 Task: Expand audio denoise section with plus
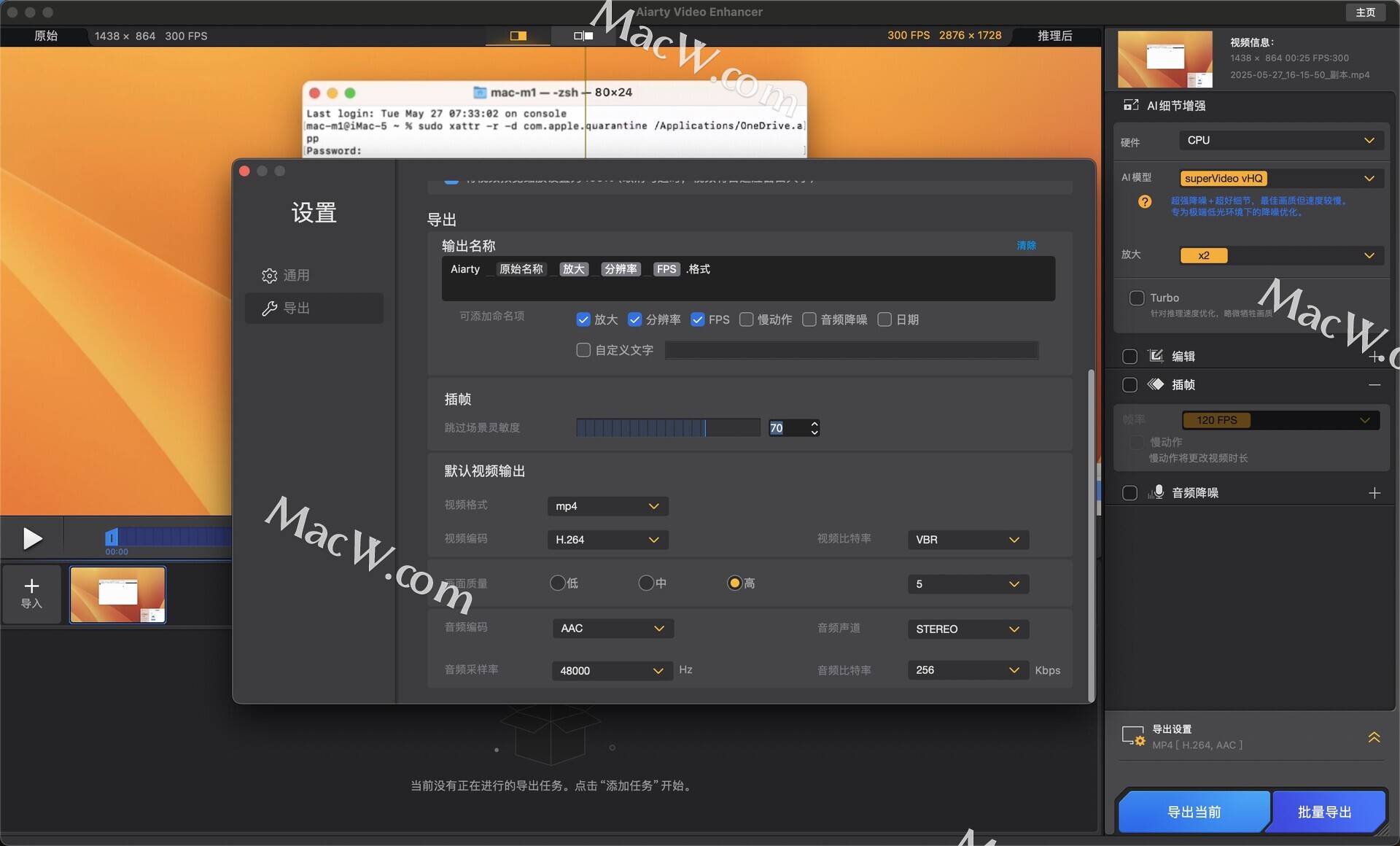[1374, 493]
